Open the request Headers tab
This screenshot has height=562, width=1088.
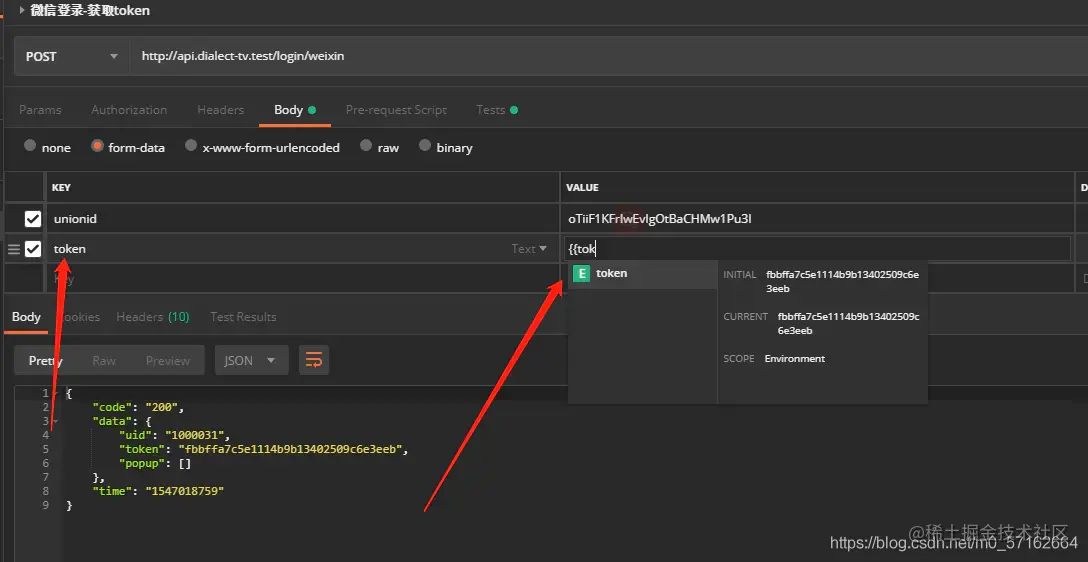[x=221, y=110]
